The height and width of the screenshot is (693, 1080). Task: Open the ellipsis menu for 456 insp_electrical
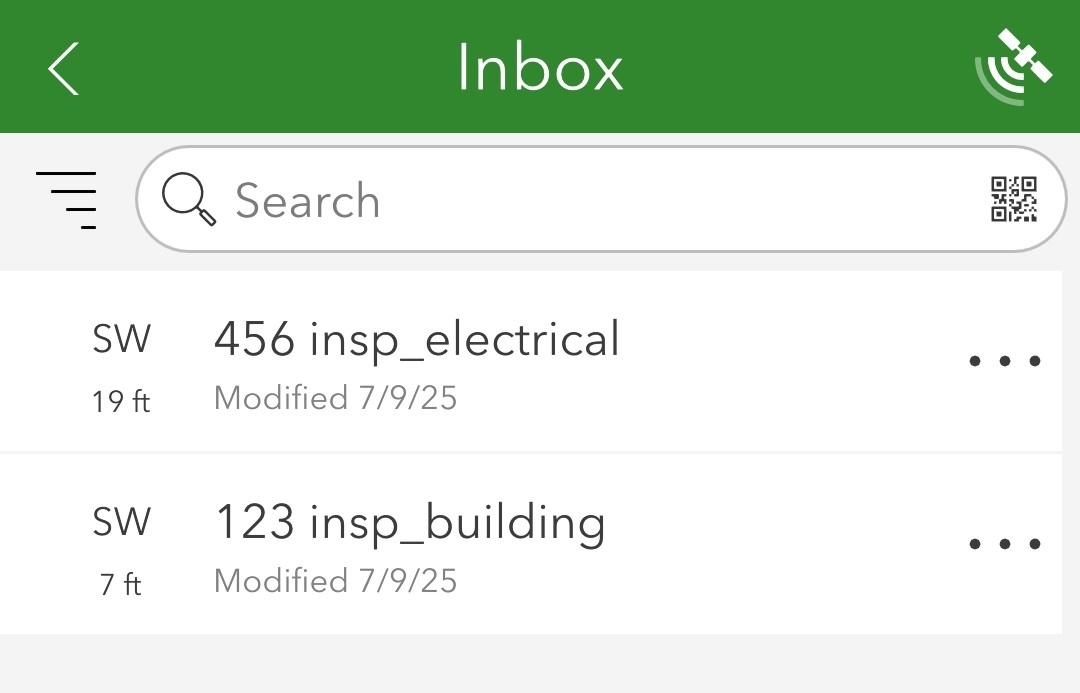[1004, 360]
